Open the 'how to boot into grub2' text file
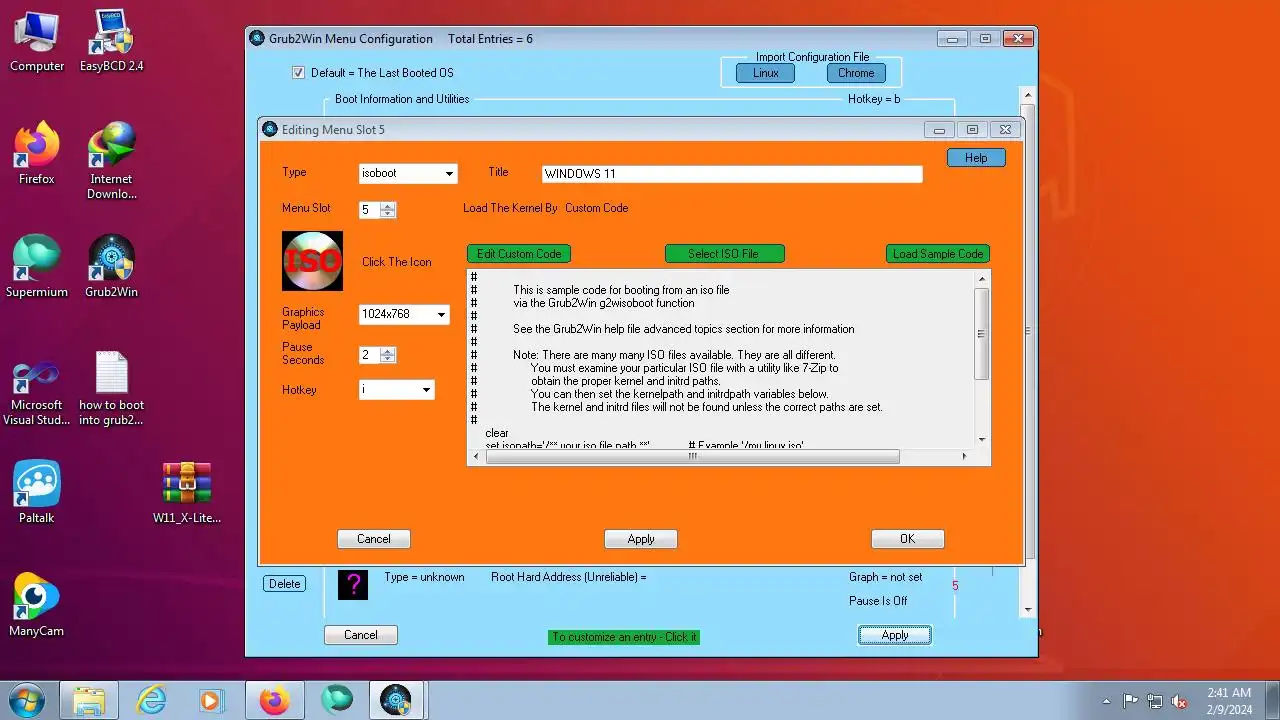 click(111, 388)
